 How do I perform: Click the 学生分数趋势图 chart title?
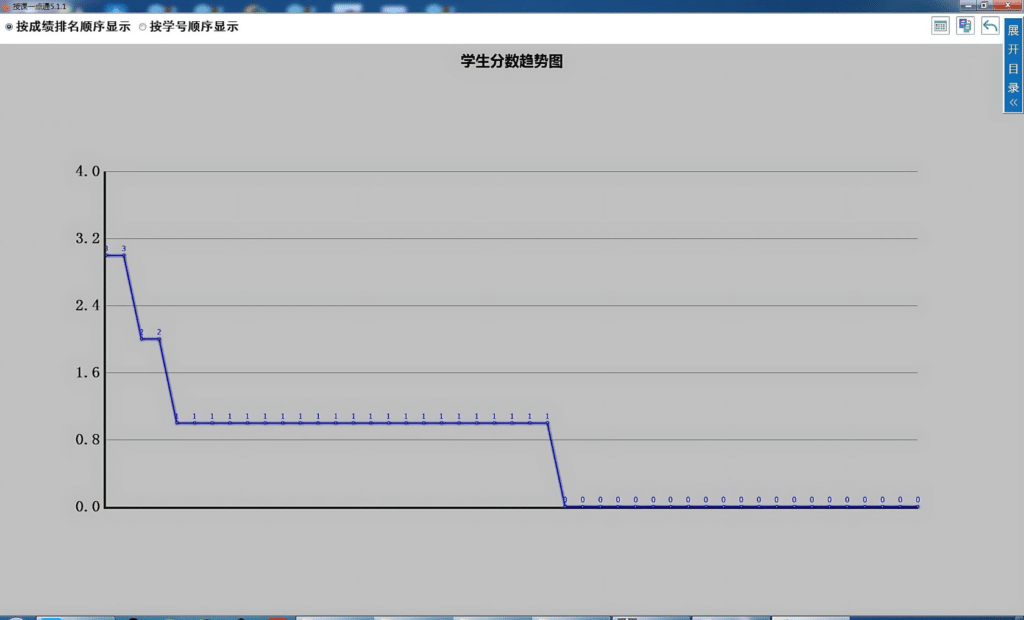(x=512, y=61)
